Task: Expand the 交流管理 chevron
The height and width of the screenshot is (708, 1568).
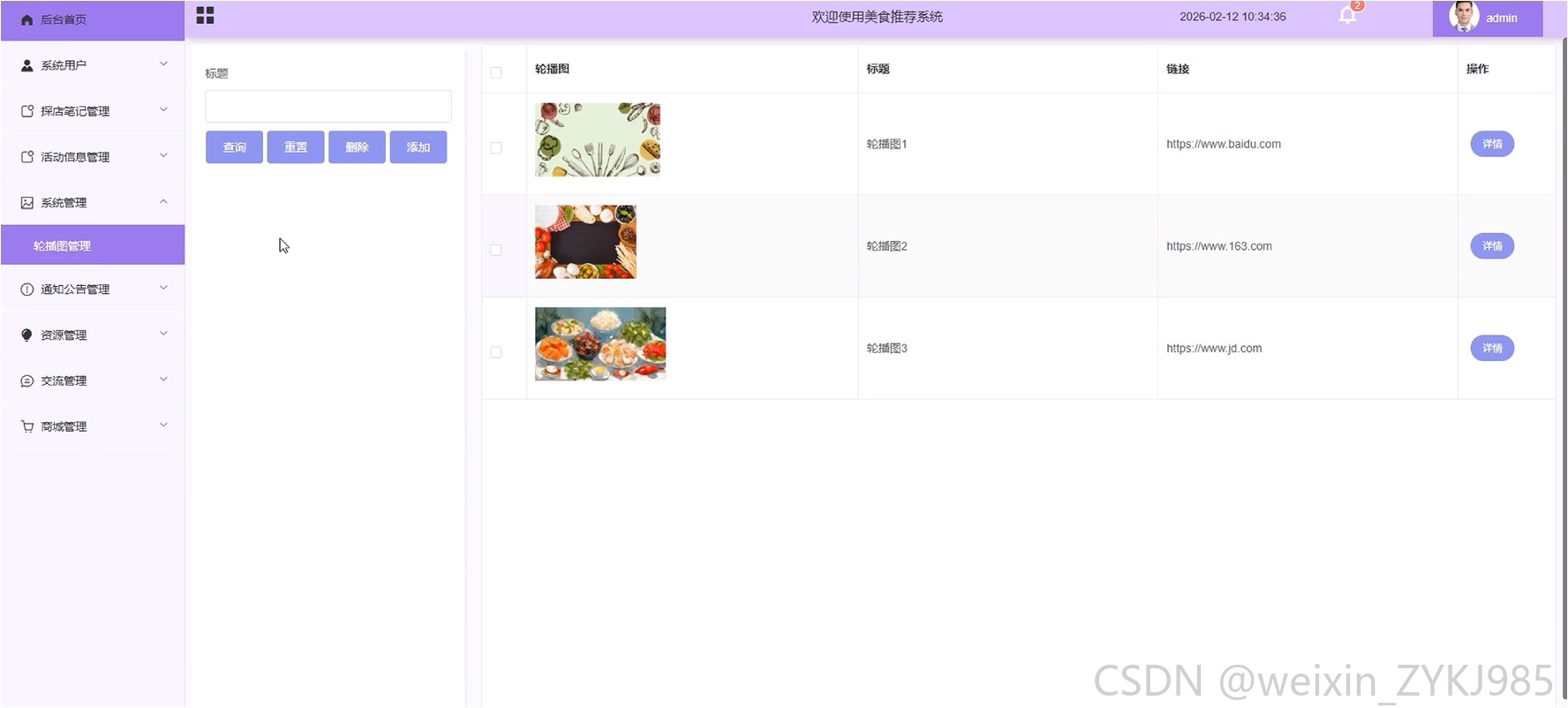Action: coord(163,380)
